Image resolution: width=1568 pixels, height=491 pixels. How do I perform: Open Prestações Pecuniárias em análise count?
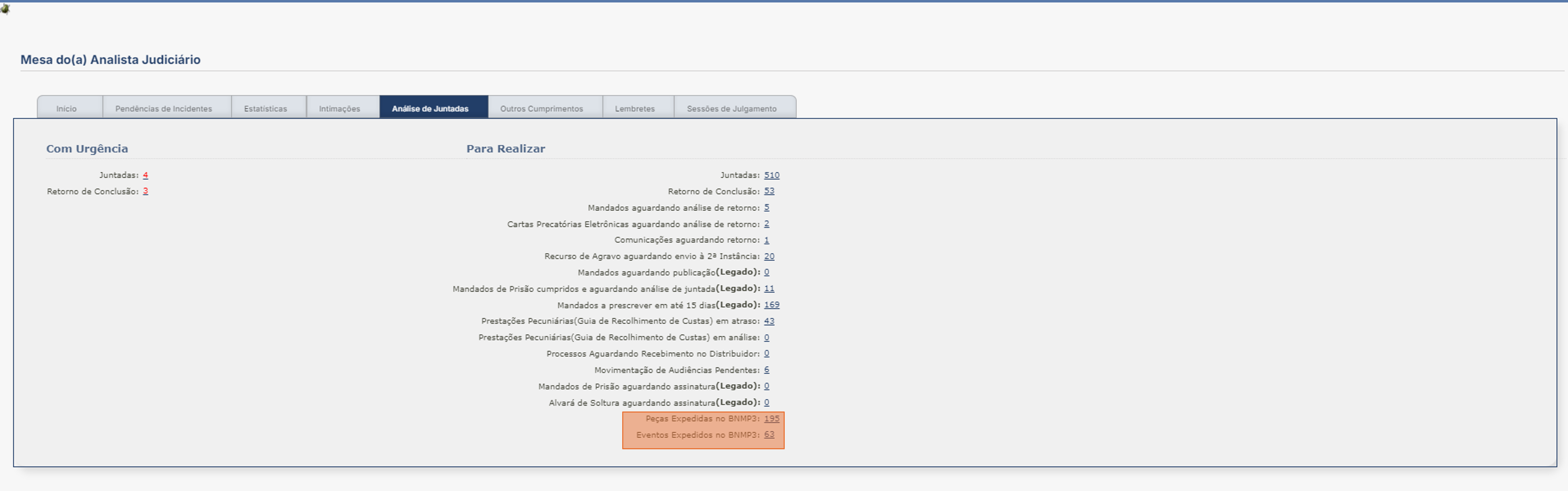[766, 337]
